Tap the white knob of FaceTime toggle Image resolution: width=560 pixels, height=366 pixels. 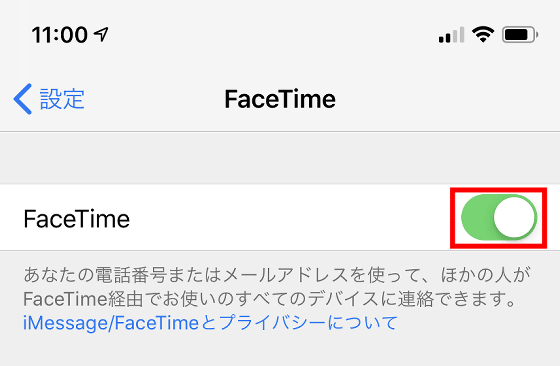[x=515, y=217]
